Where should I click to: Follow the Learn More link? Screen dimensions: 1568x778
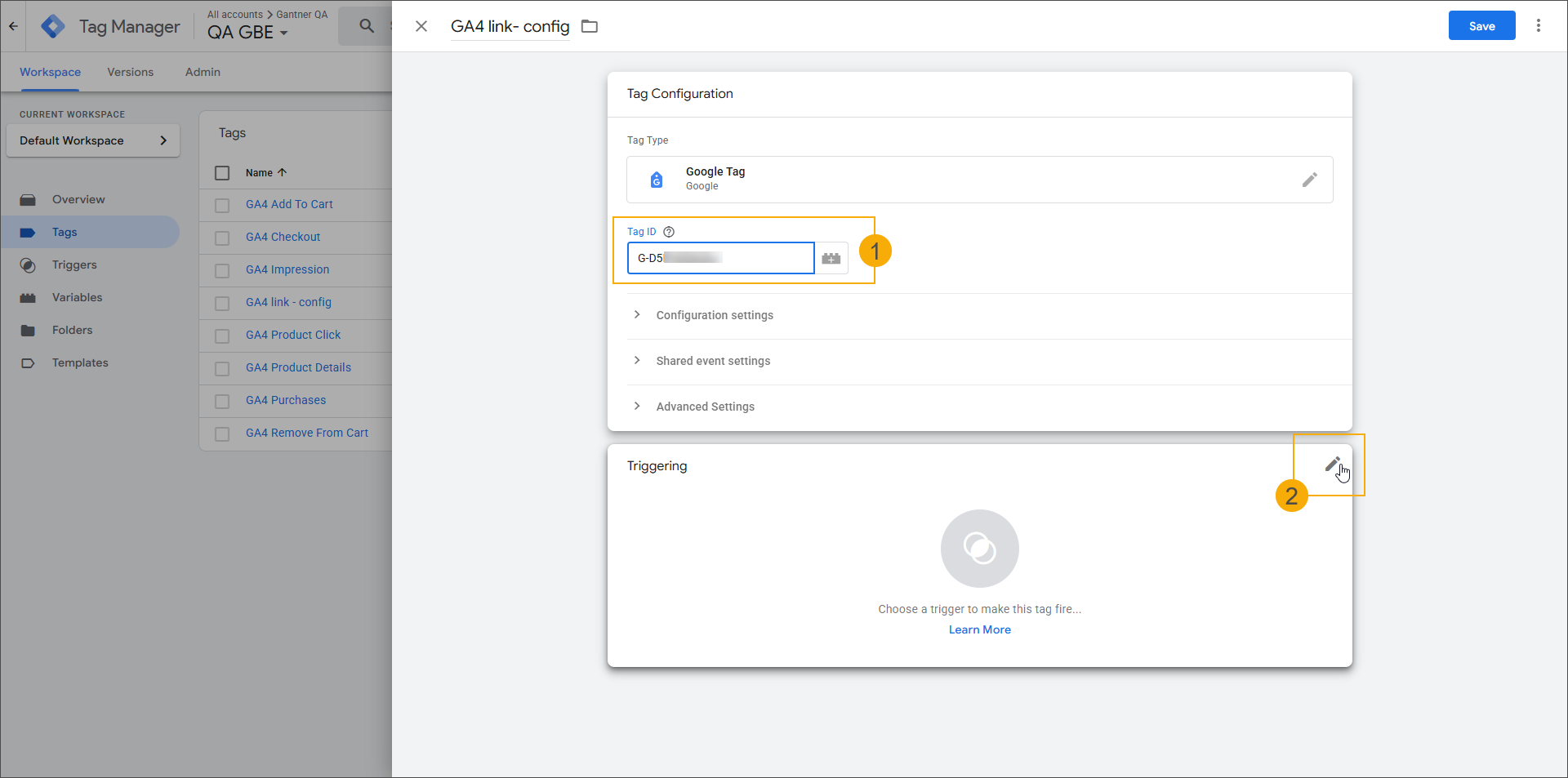pyautogui.click(x=979, y=629)
